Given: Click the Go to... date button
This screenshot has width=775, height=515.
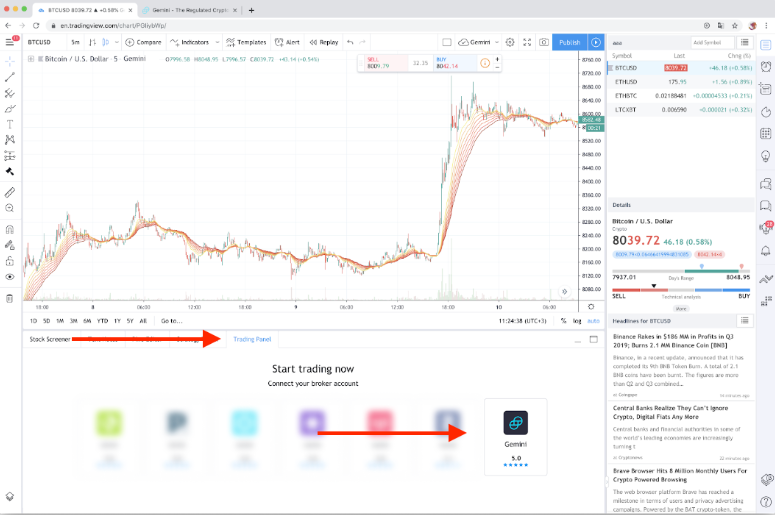Looking at the screenshot, I should [x=172, y=321].
